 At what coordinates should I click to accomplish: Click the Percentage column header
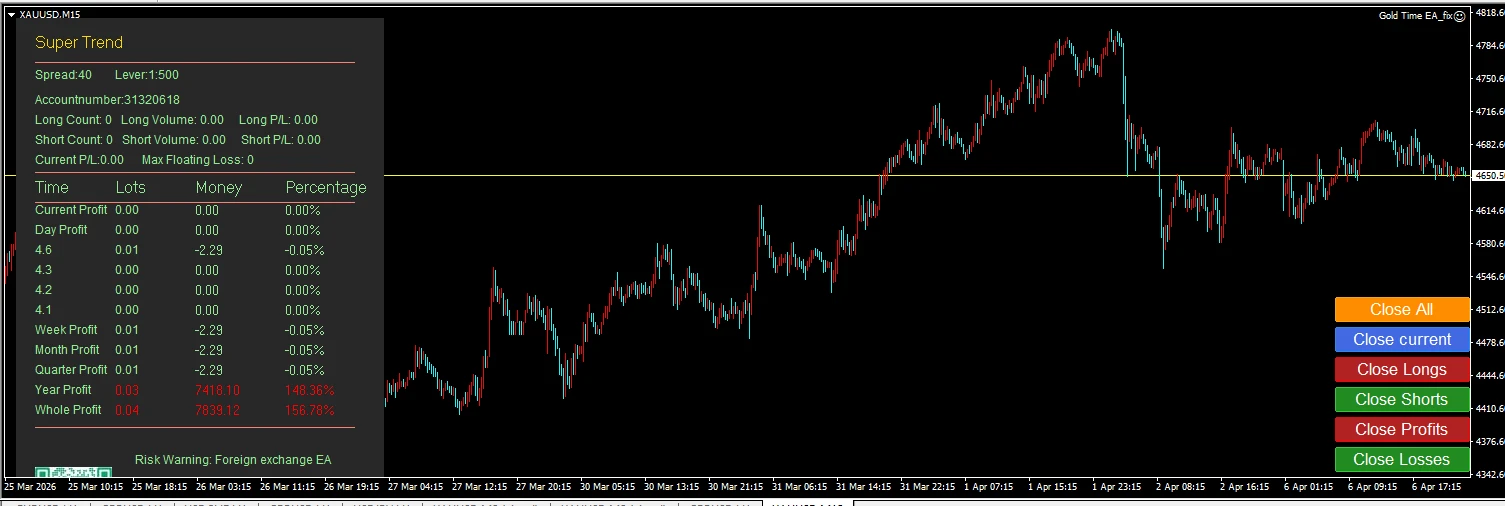(326, 188)
